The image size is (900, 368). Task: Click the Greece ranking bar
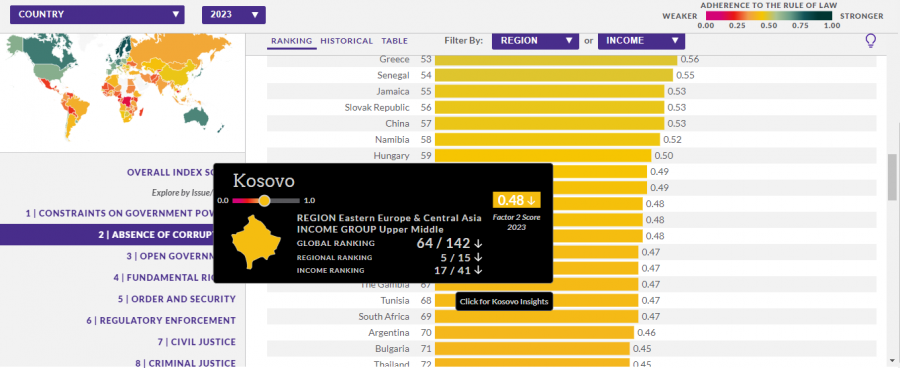point(556,60)
